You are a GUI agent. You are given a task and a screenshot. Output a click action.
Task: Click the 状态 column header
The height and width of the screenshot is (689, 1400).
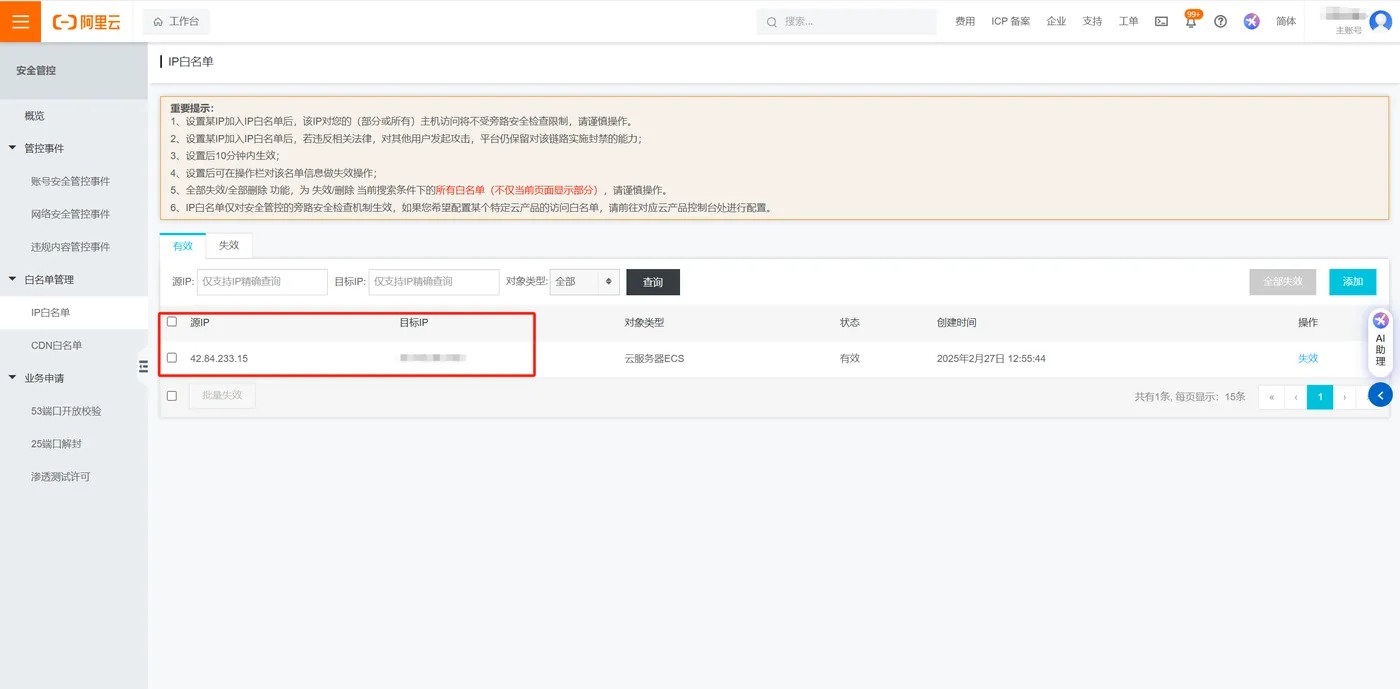(x=850, y=322)
